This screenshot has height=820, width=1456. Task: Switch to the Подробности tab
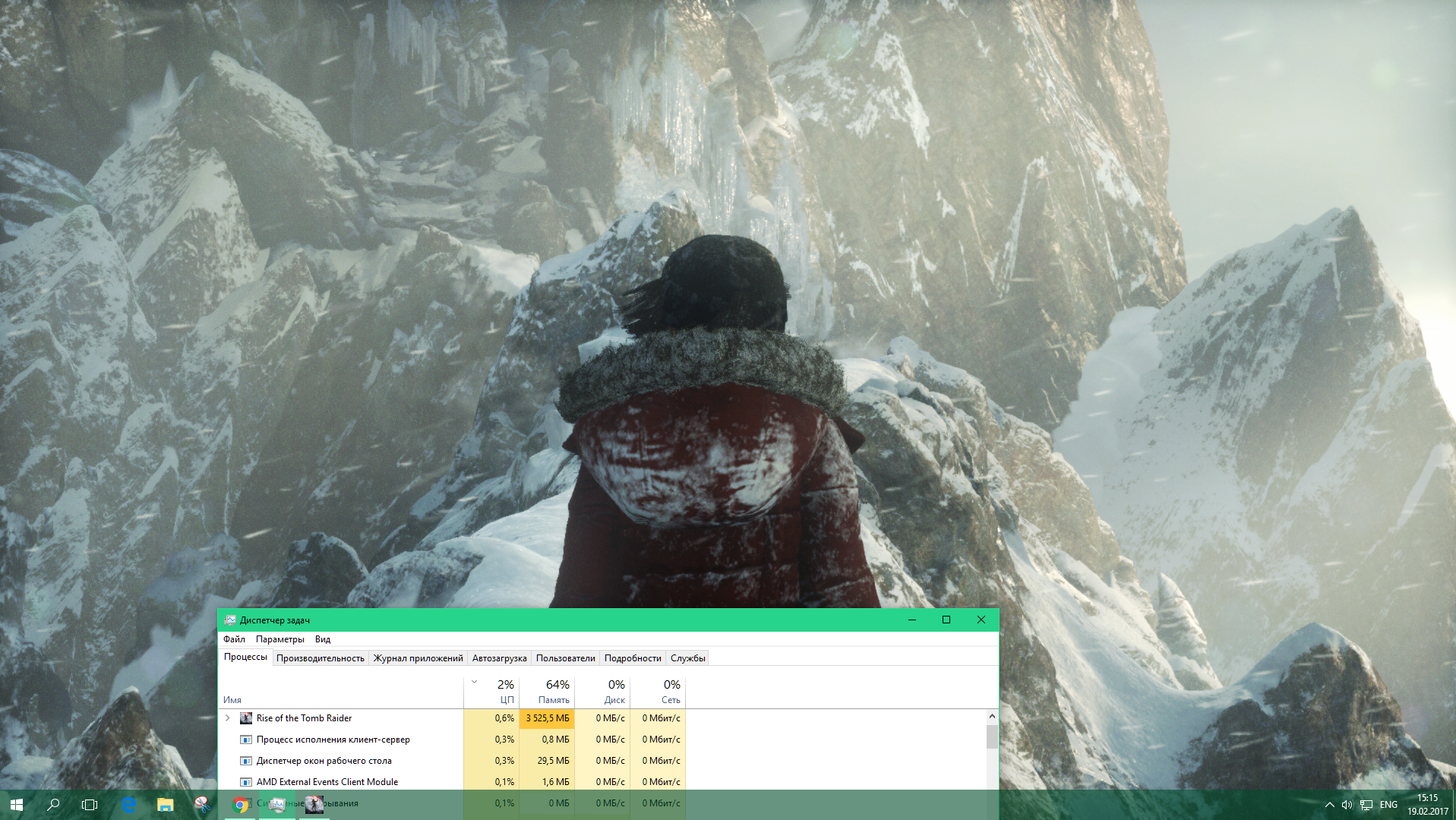click(x=633, y=658)
